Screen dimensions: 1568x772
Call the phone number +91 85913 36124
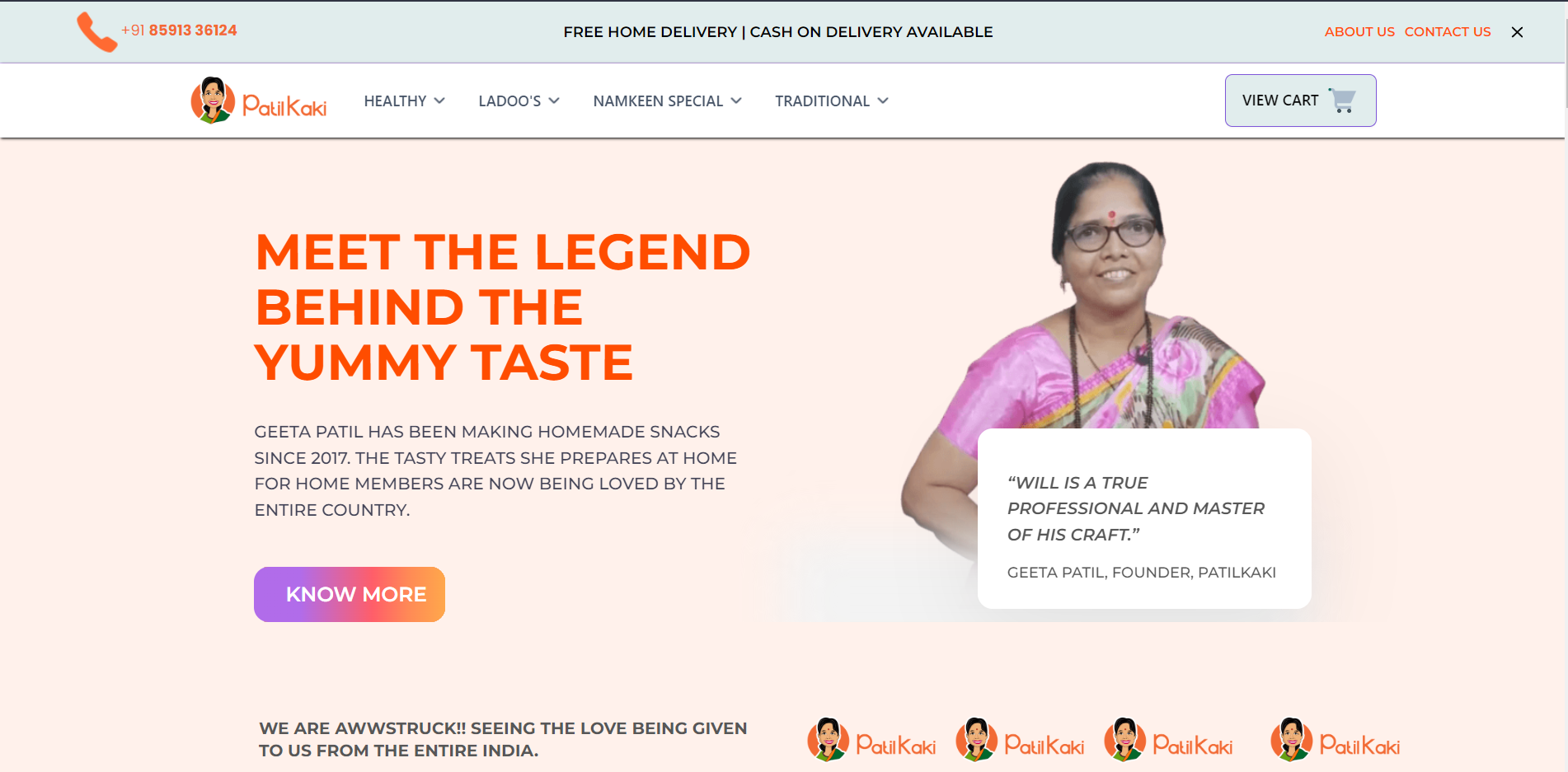179,30
